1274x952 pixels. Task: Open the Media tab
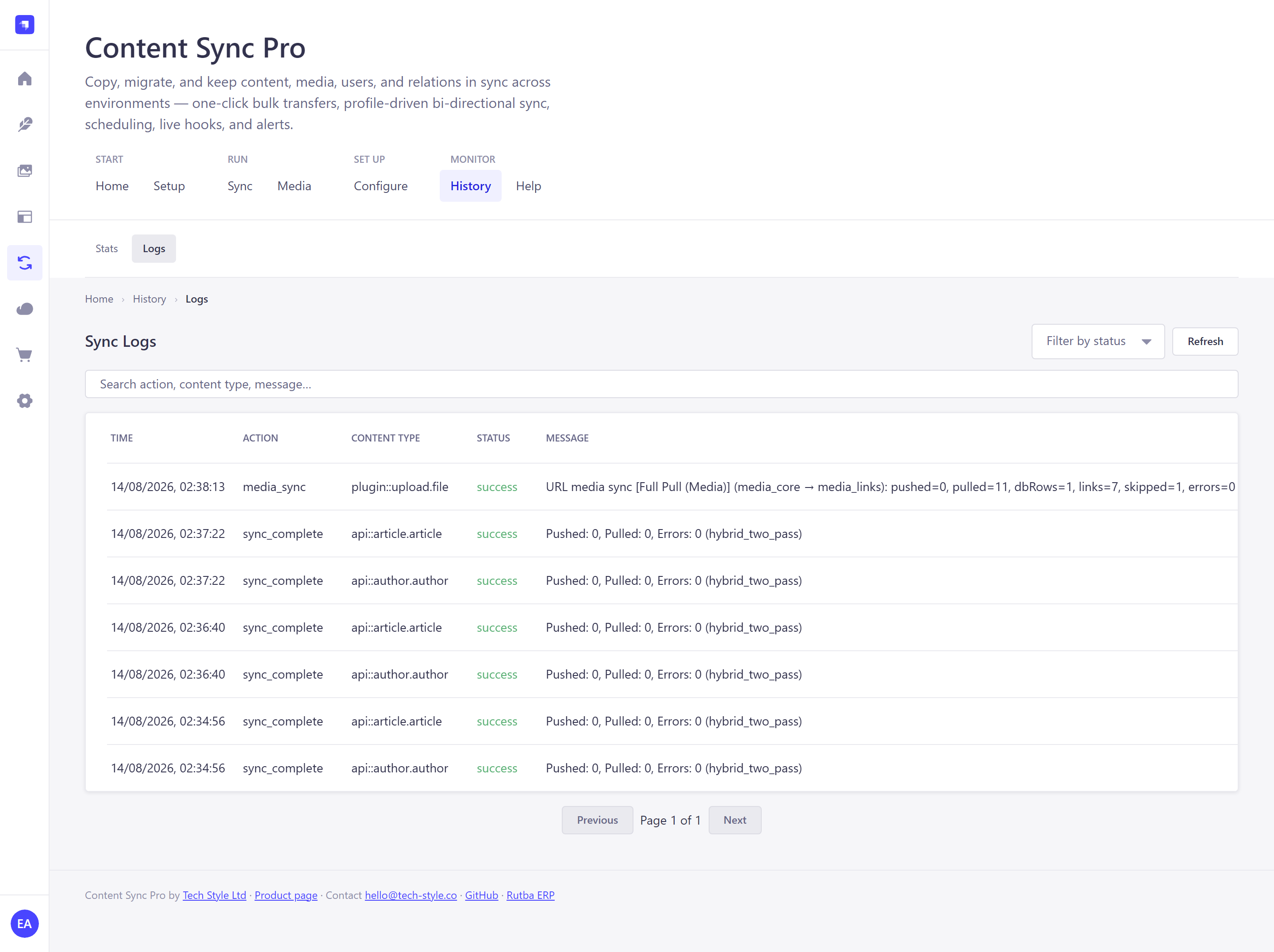click(294, 186)
